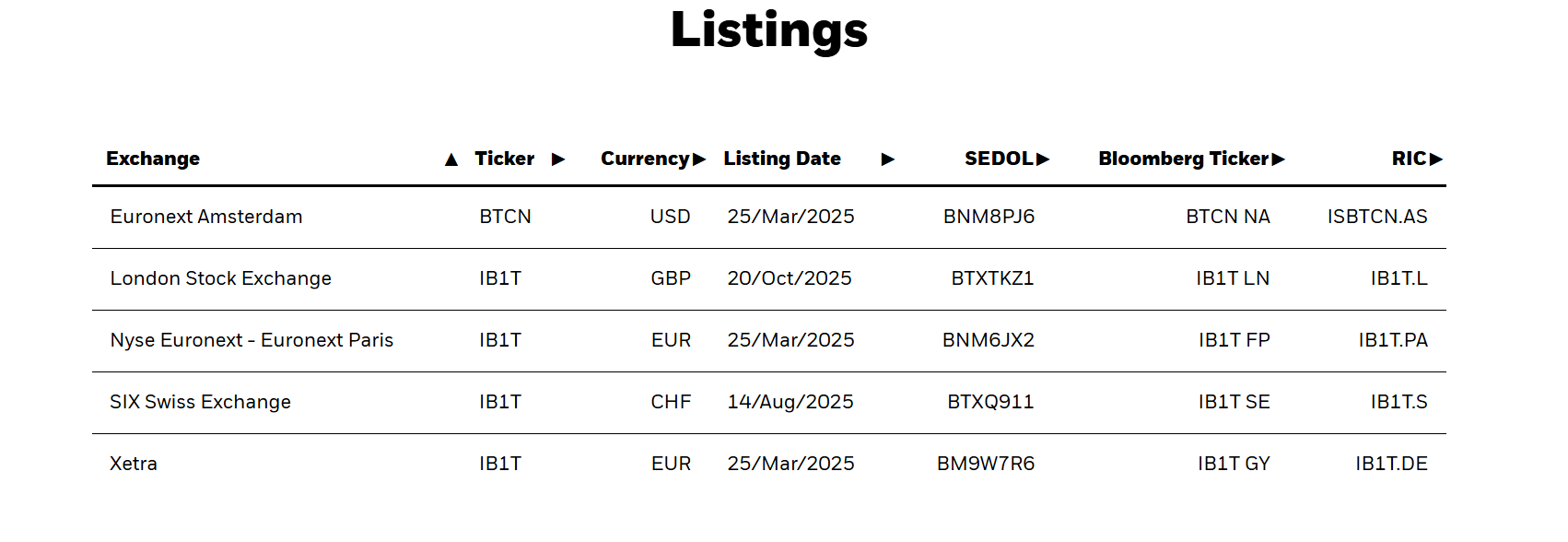Click the Bloomberg Ticker sort arrow
1568x542 pixels.
click(x=1278, y=159)
